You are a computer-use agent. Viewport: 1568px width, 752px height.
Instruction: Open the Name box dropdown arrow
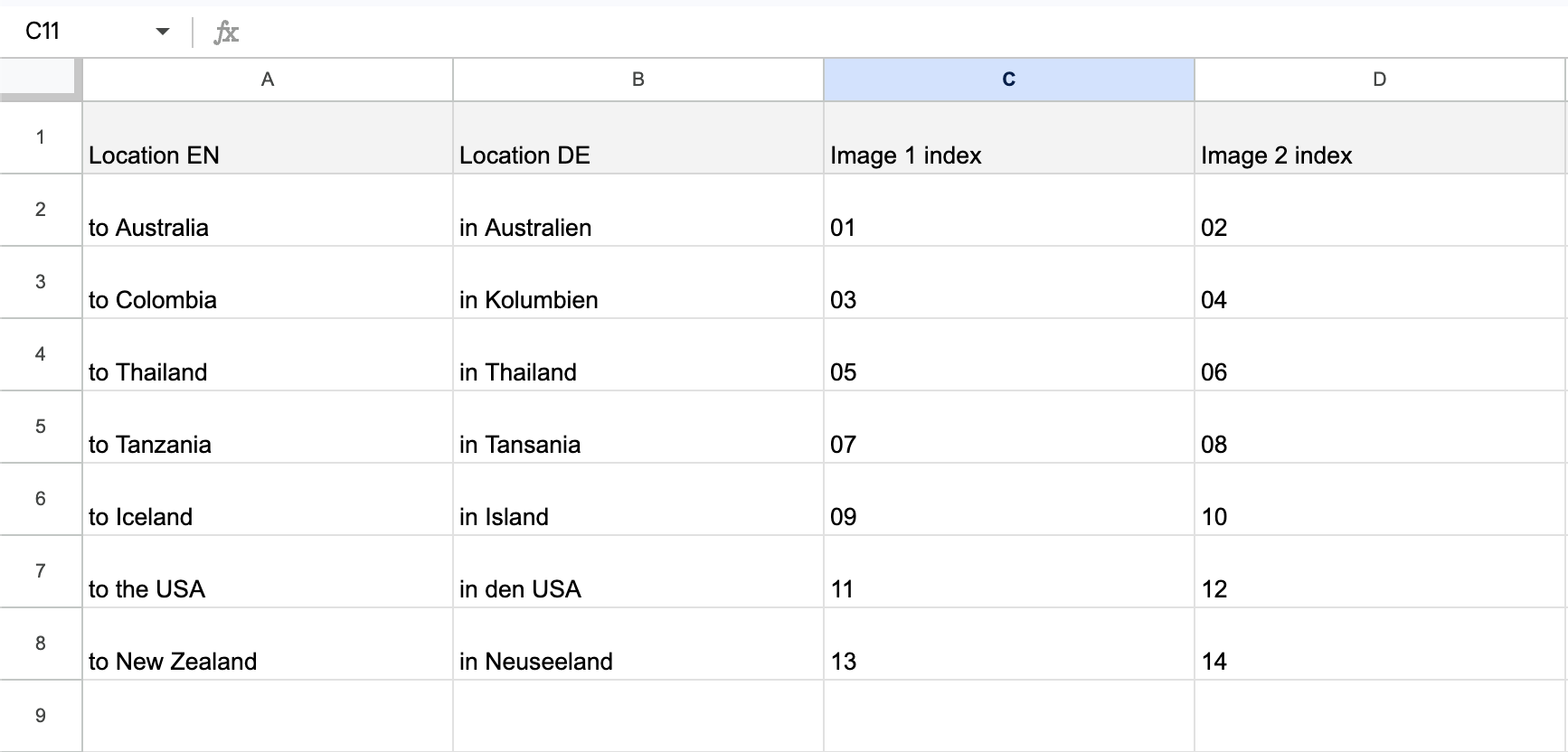(163, 32)
